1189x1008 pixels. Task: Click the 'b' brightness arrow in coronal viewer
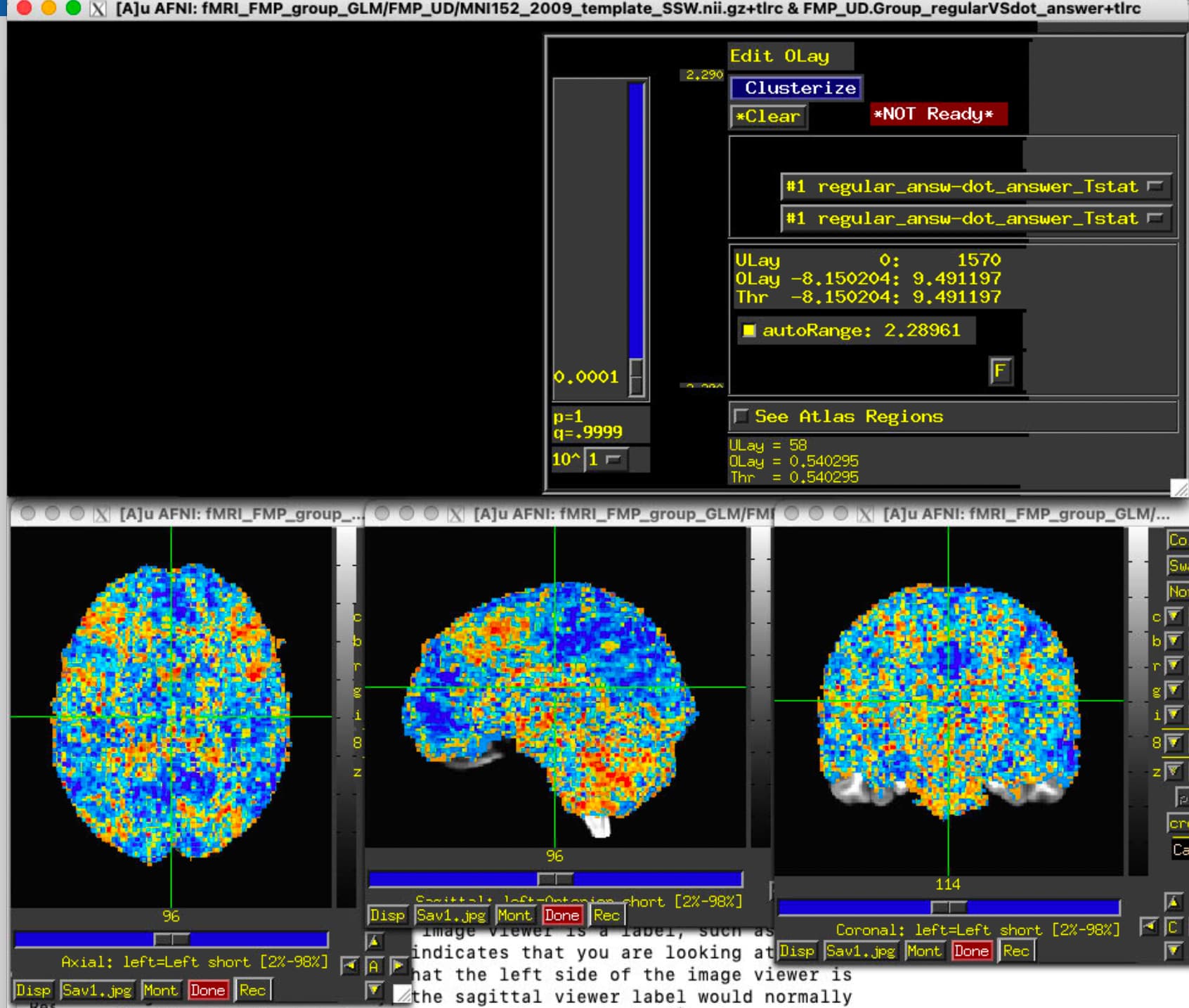pos(1173,641)
